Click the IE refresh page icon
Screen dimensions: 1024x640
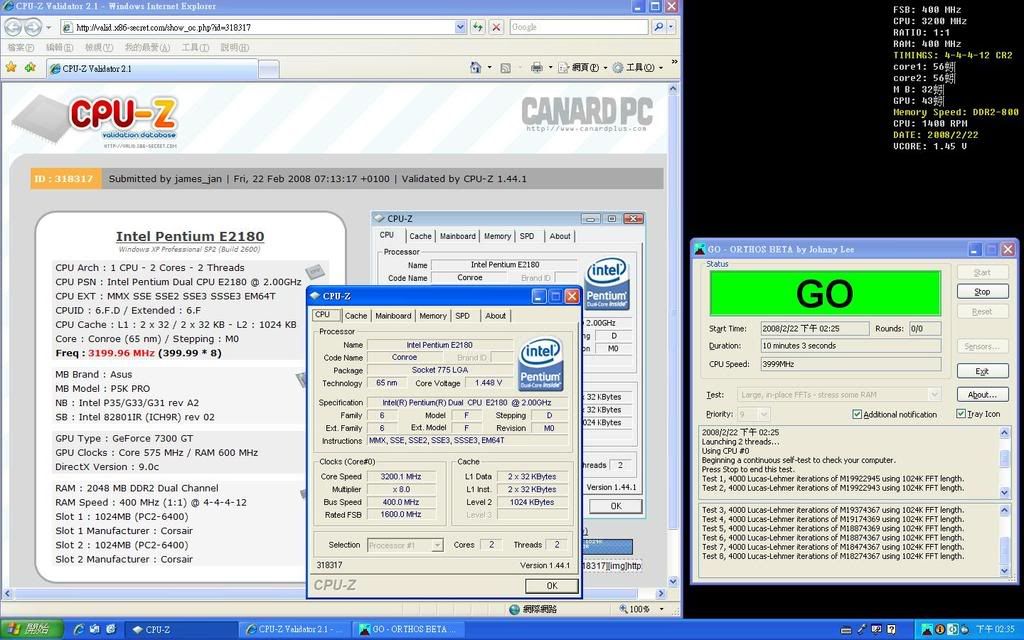[478, 27]
